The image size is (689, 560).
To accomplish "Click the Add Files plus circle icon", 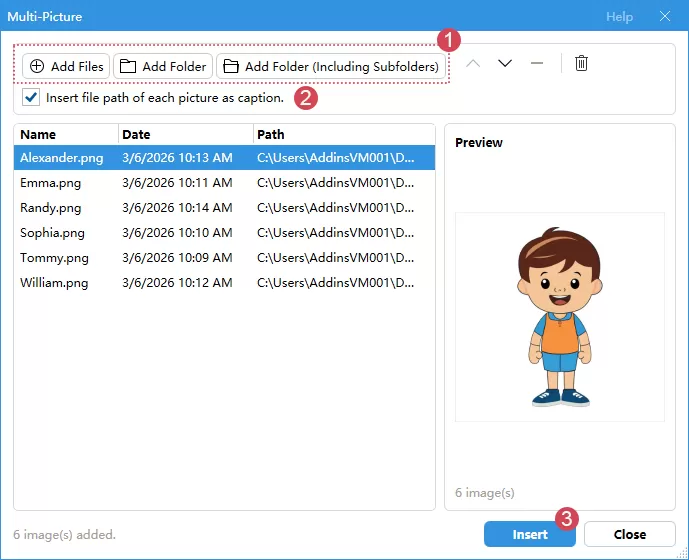I will point(37,66).
